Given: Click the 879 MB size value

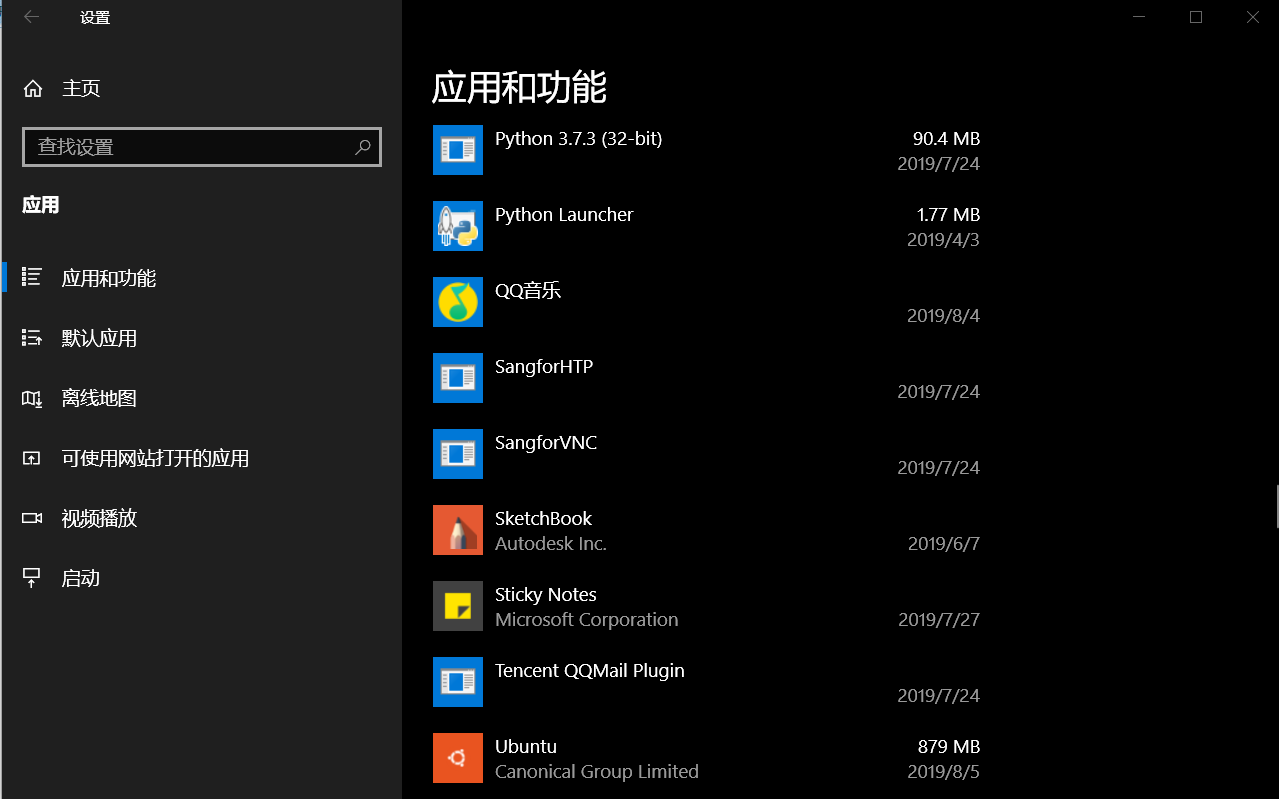Looking at the screenshot, I should click(x=949, y=747).
